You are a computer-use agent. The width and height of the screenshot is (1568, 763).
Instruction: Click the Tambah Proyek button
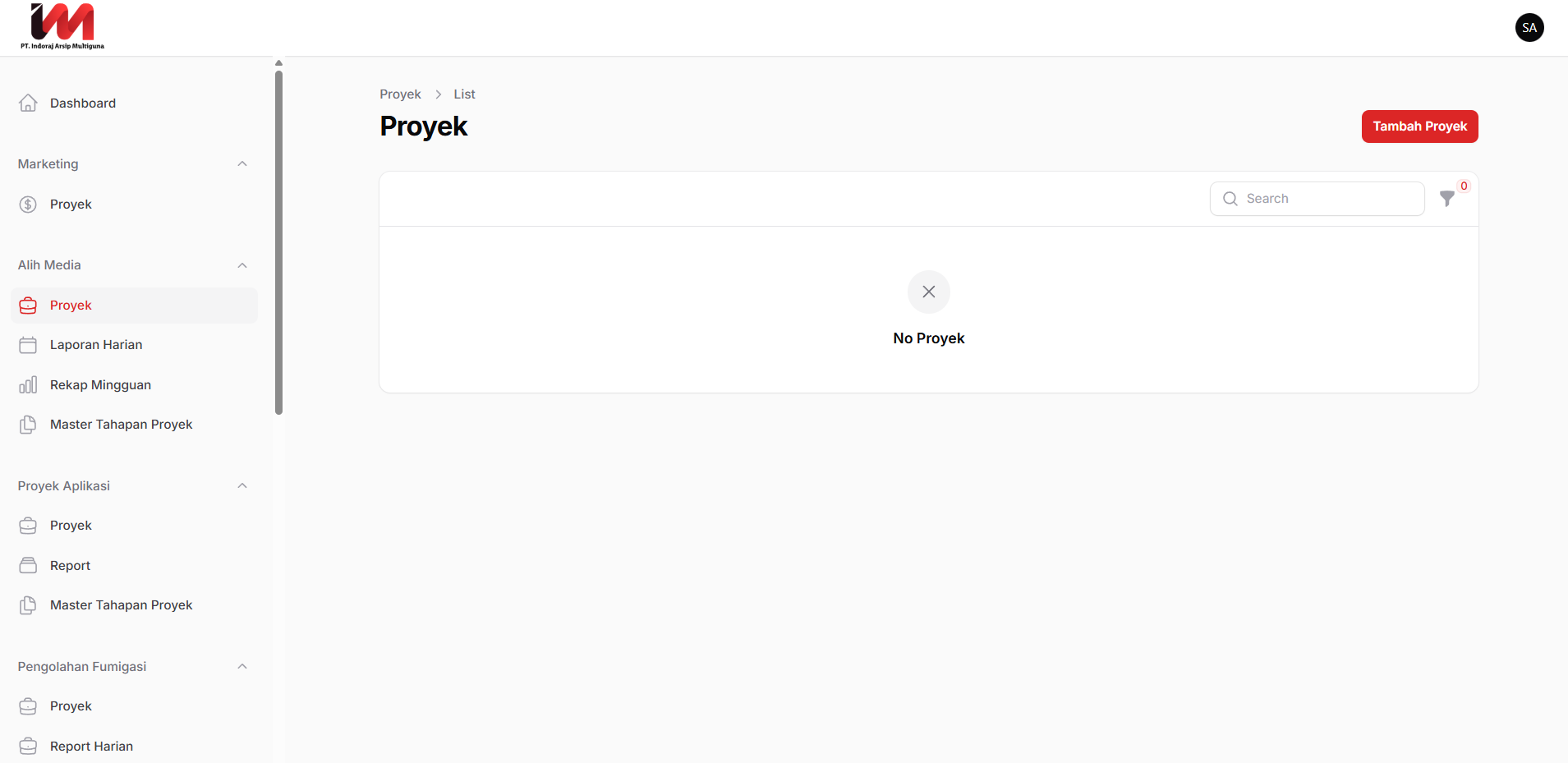(x=1419, y=126)
